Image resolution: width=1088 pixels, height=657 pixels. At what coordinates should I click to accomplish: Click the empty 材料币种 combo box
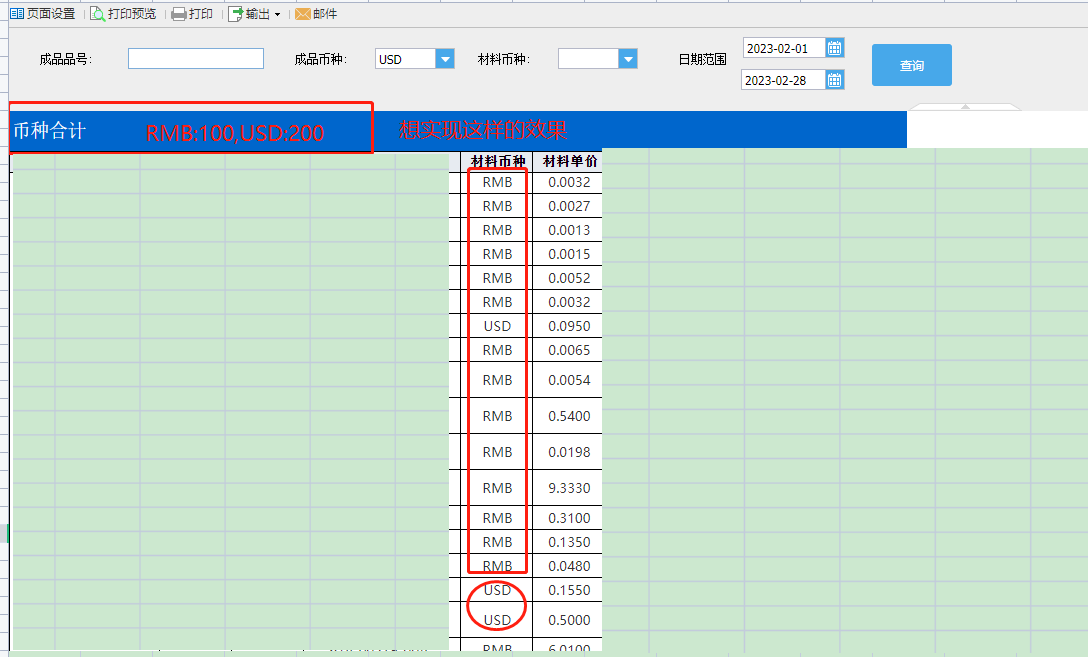coord(588,59)
